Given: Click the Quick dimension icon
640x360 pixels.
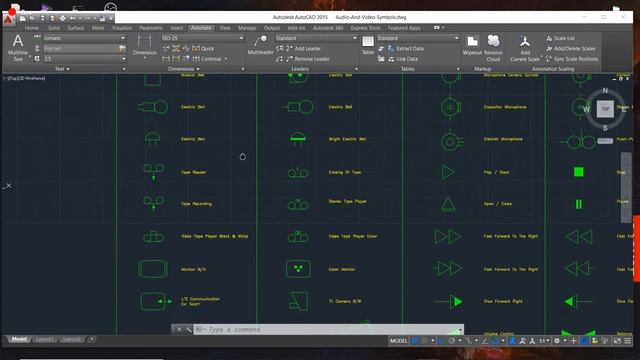Looking at the screenshot, I should click(x=196, y=48).
